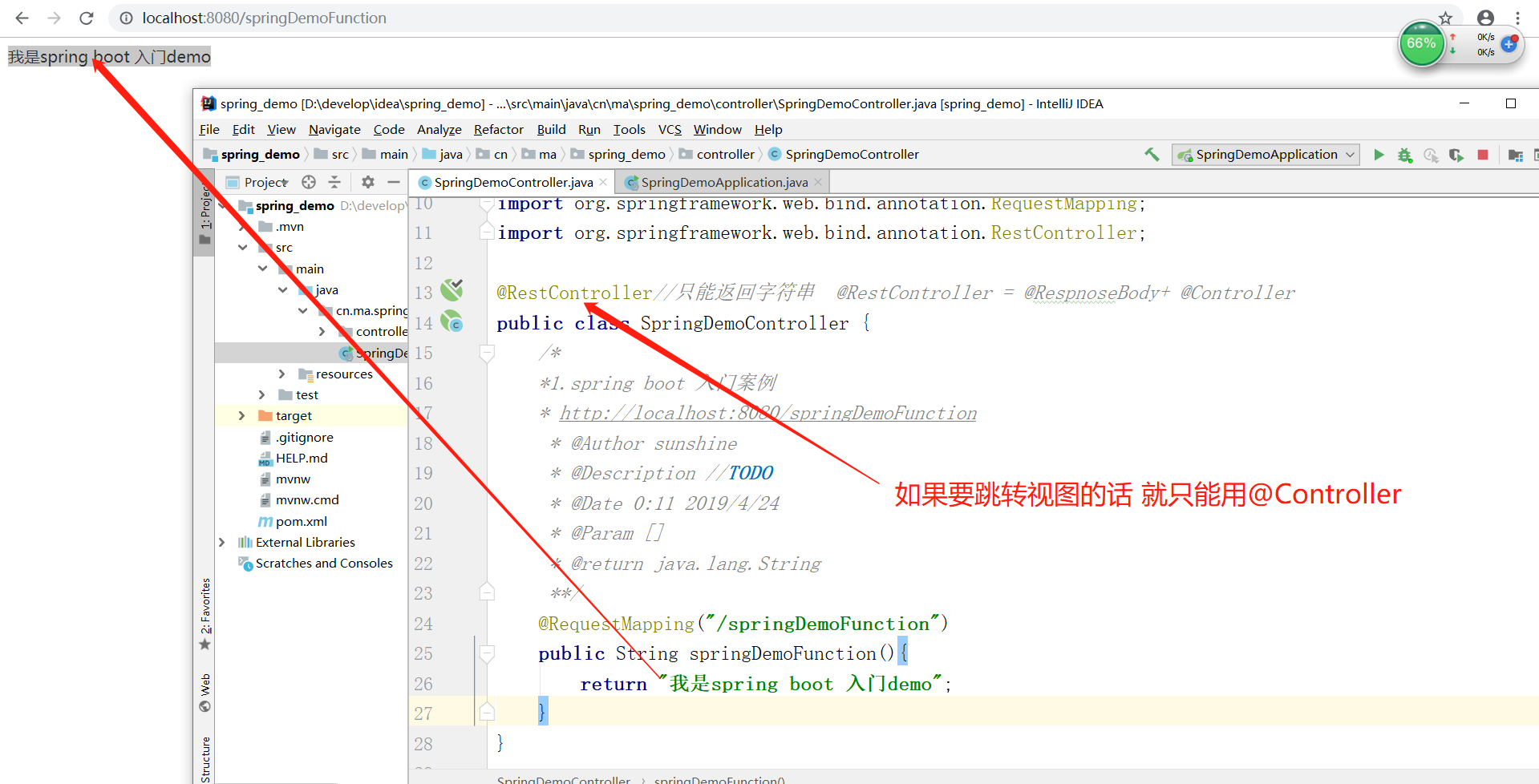Open Chrome profile account icon
1539x784 pixels.
click(1485, 18)
